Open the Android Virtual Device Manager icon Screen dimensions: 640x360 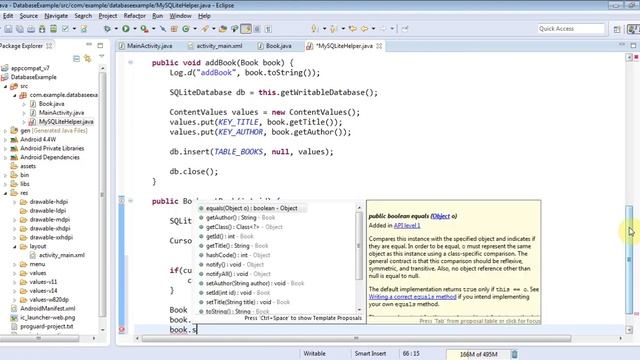coord(53,29)
